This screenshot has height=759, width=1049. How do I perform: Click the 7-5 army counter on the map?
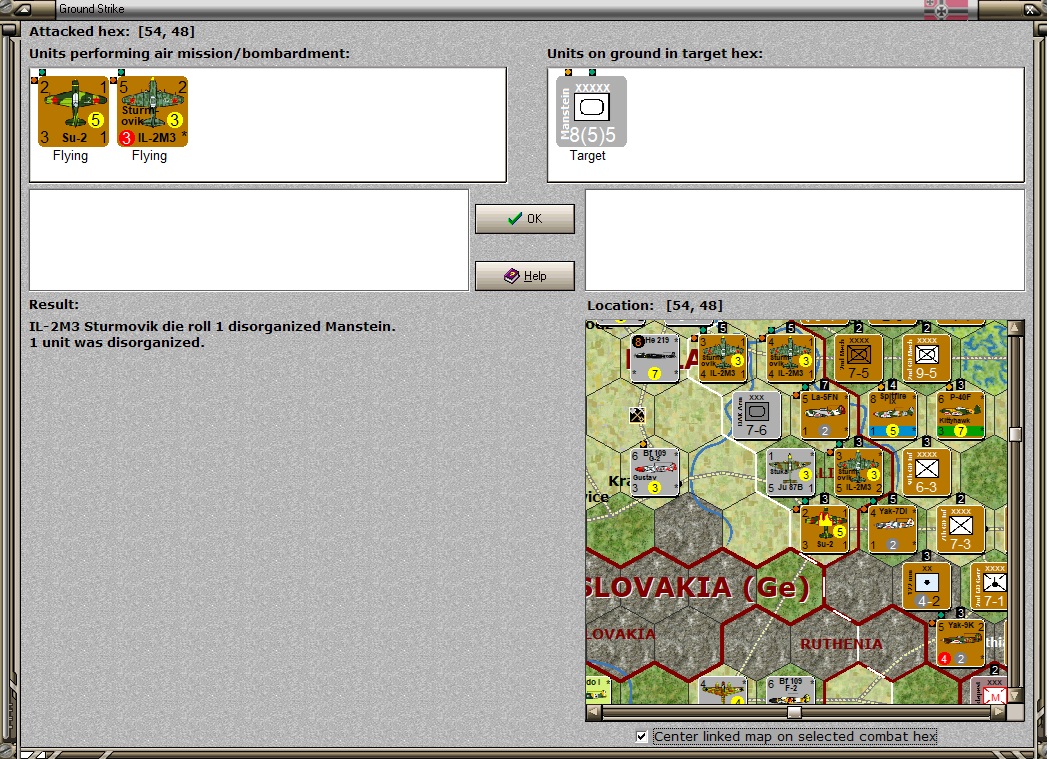[858, 357]
